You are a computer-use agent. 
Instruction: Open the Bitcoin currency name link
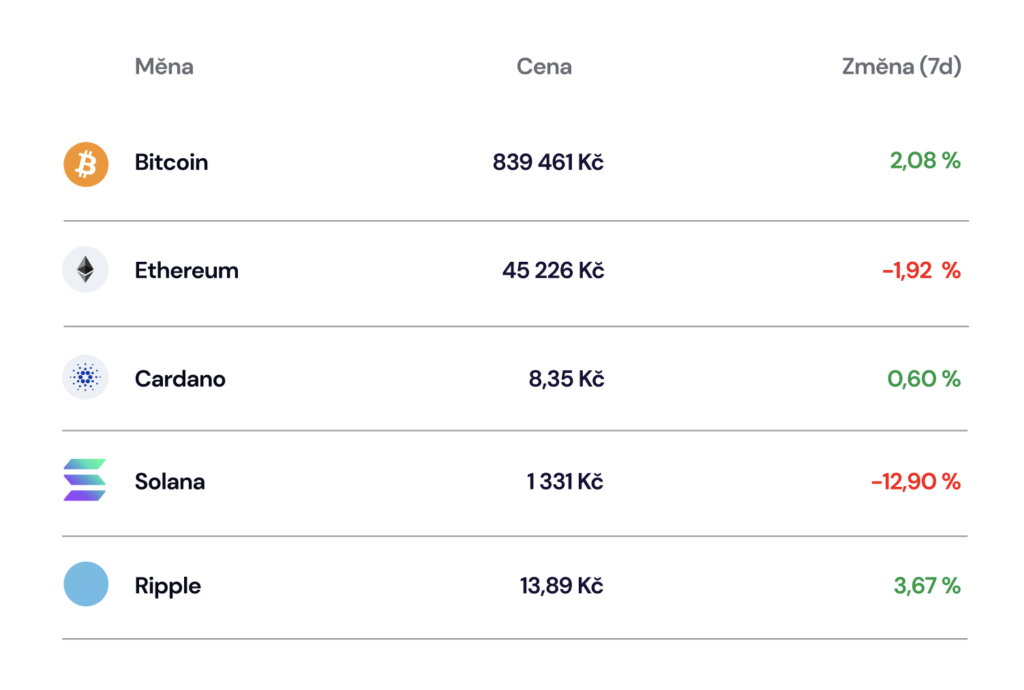point(171,162)
